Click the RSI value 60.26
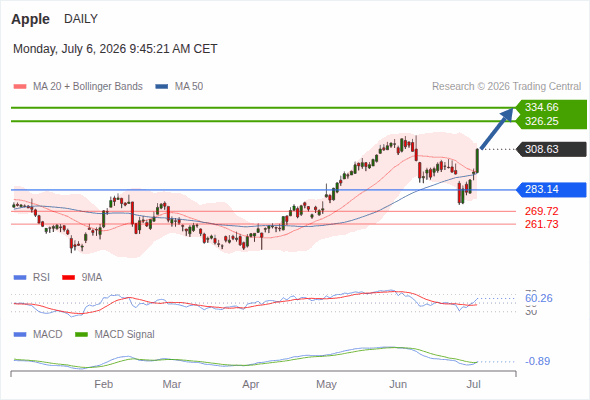This screenshot has height=400, width=590. point(538,298)
